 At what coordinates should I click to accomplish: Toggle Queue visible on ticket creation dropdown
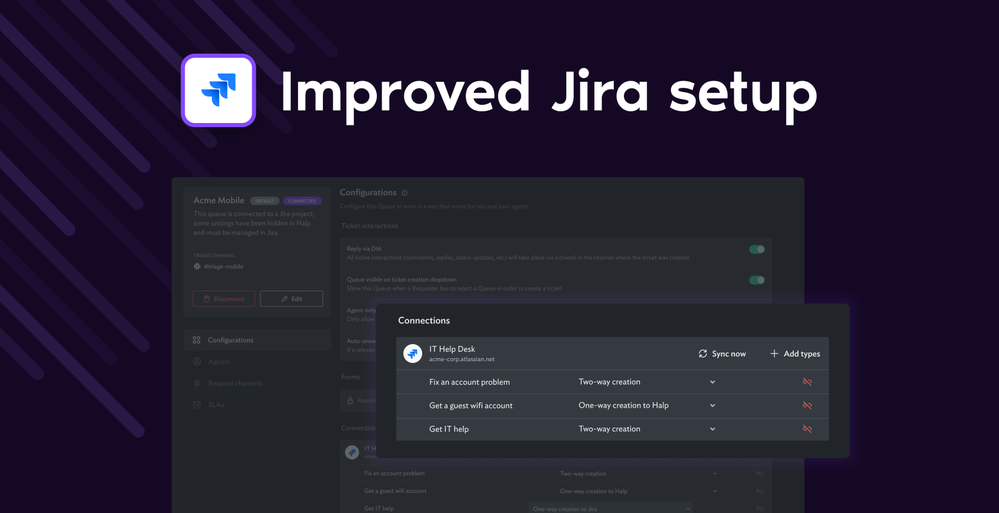point(757,280)
